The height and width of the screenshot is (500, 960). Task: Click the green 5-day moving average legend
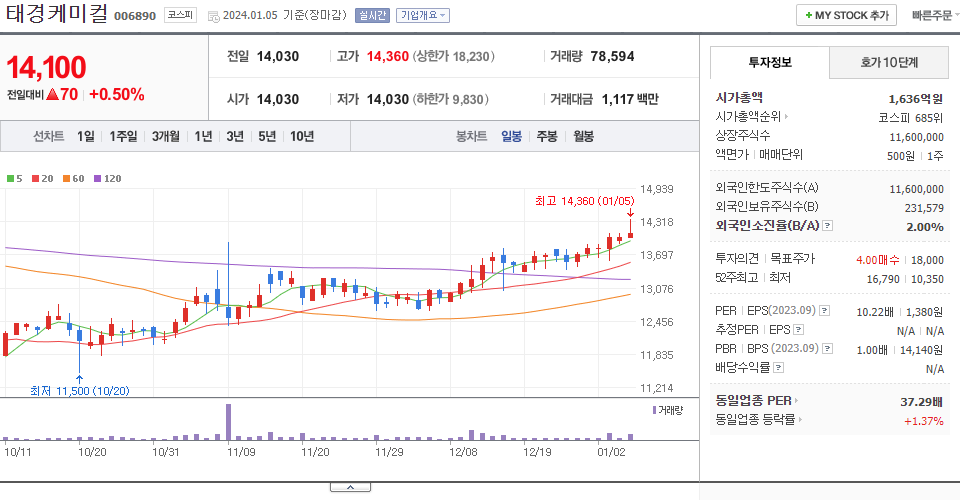click(x=14, y=179)
